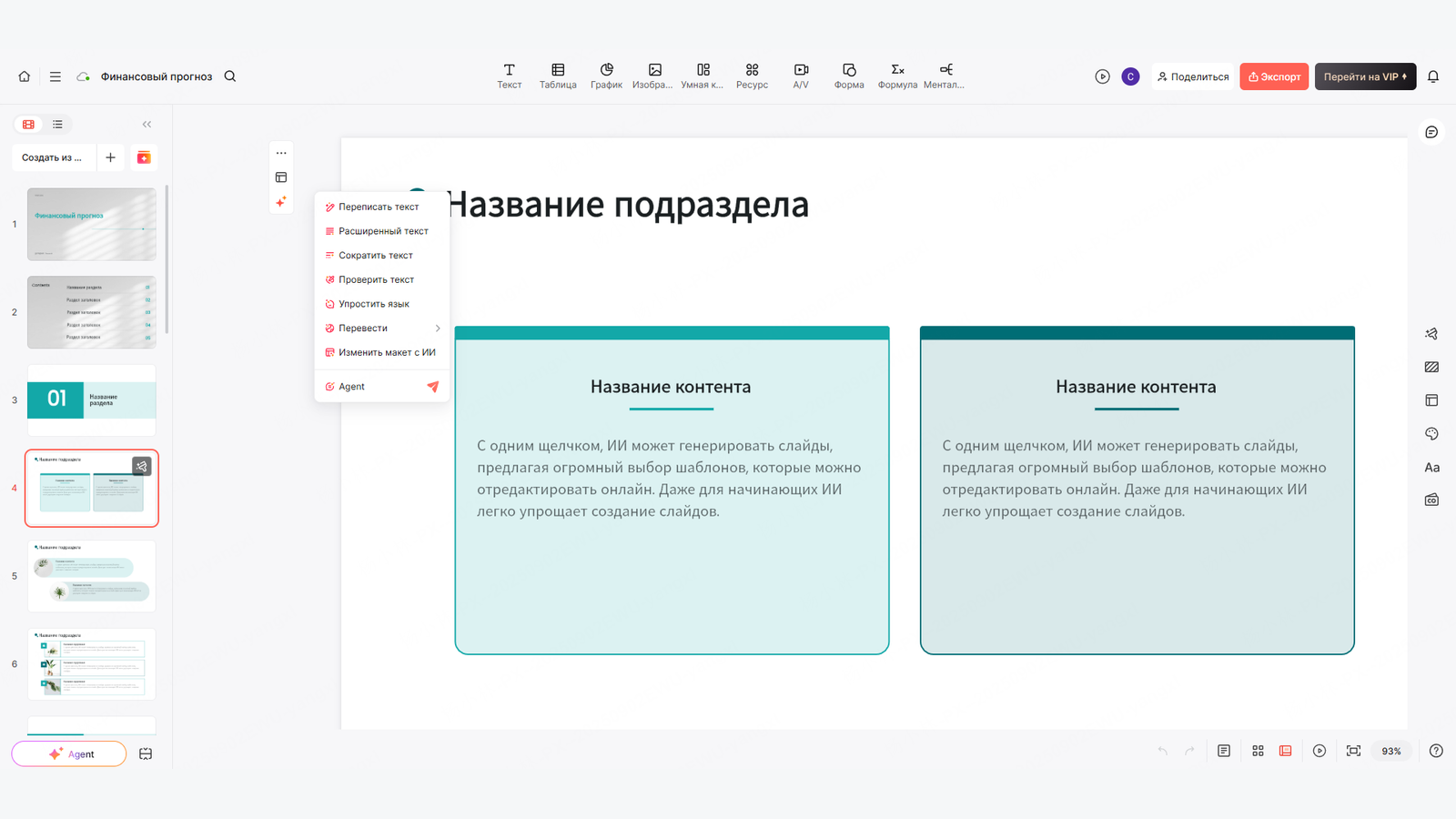Screen dimensions: 1456x819
Task: Insert a table via Таблица
Action: [558, 76]
